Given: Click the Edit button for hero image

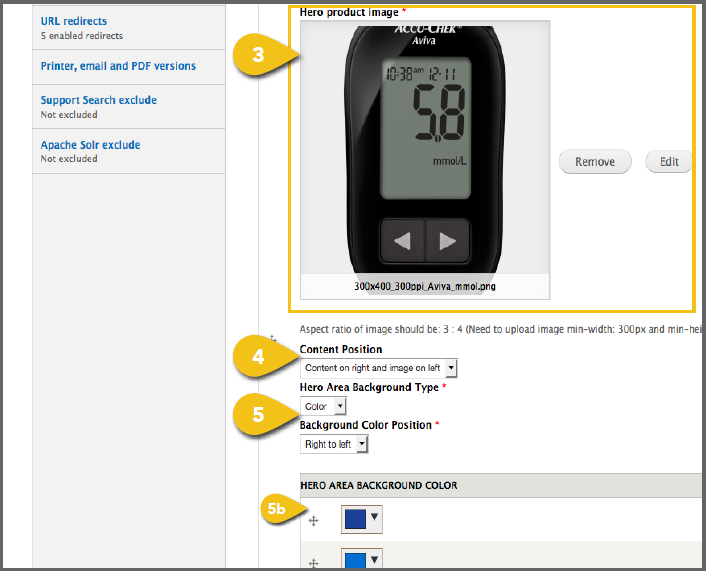Looking at the screenshot, I should tap(669, 162).
